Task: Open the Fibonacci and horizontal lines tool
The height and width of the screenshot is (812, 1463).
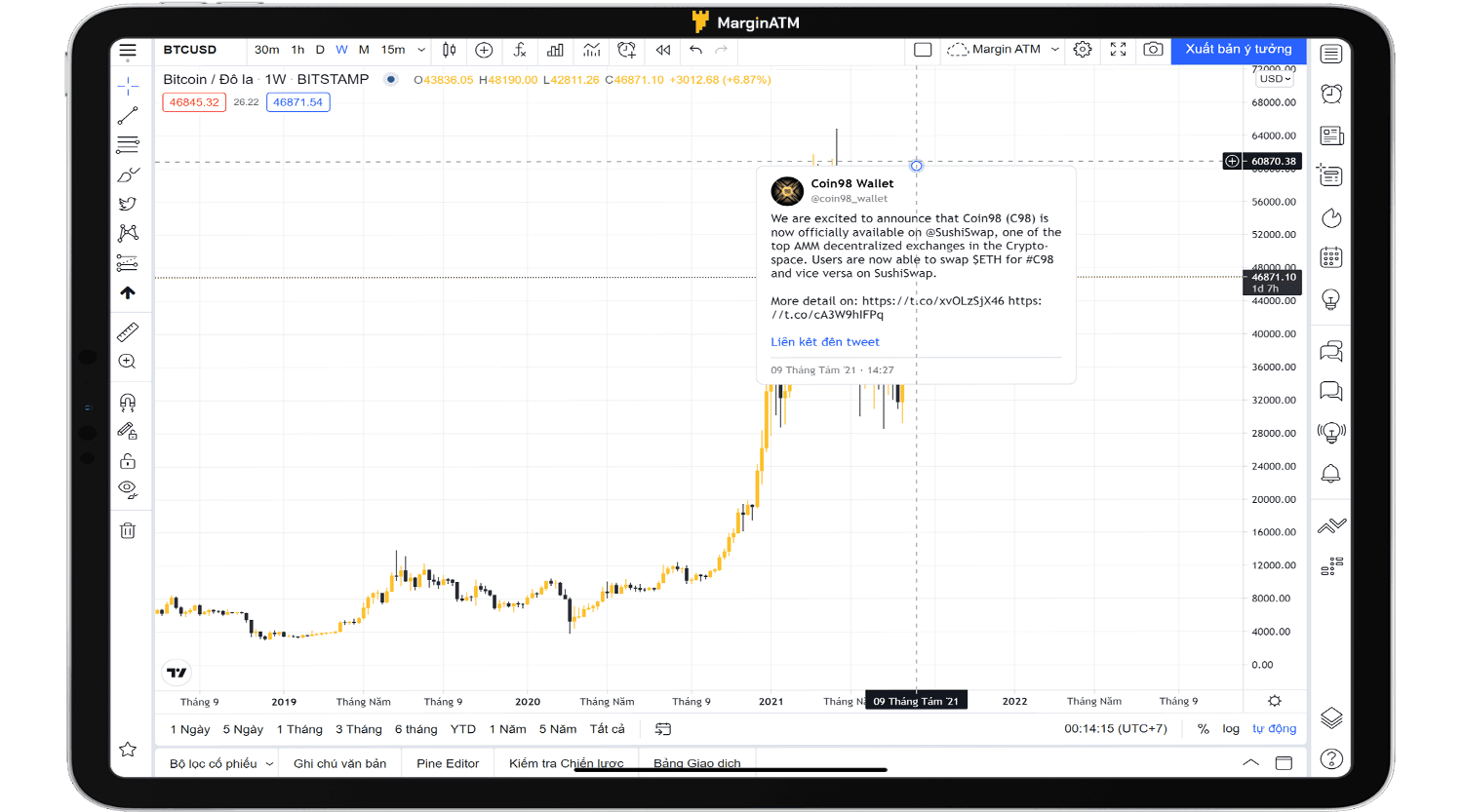Action: pyautogui.click(x=128, y=145)
